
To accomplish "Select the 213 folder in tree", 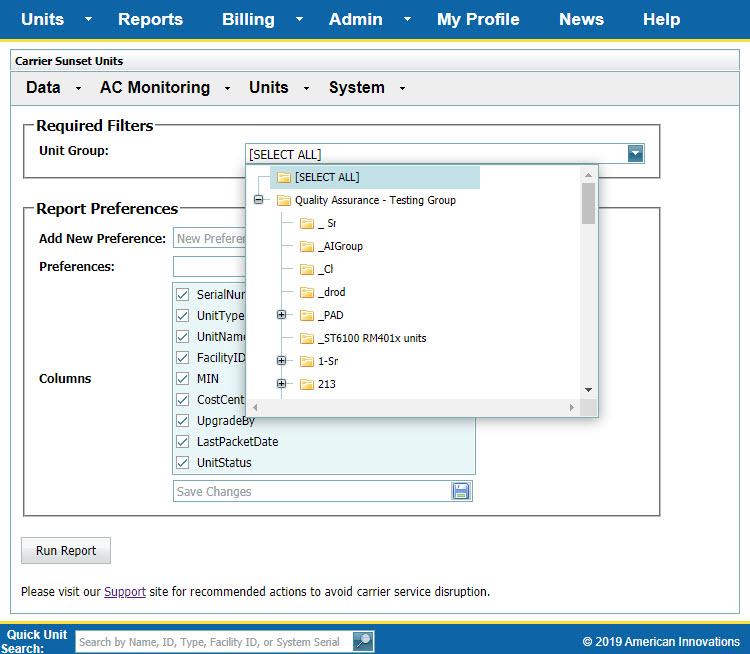I will coord(326,384).
